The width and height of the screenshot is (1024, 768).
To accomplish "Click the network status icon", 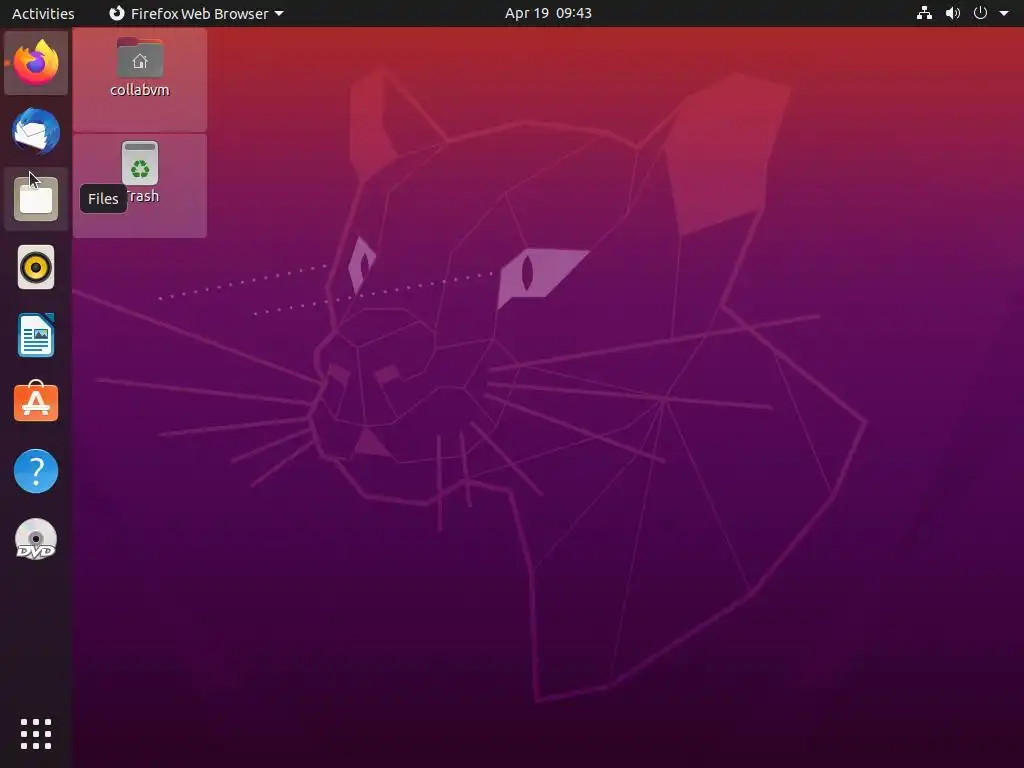I will click(924, 13).
